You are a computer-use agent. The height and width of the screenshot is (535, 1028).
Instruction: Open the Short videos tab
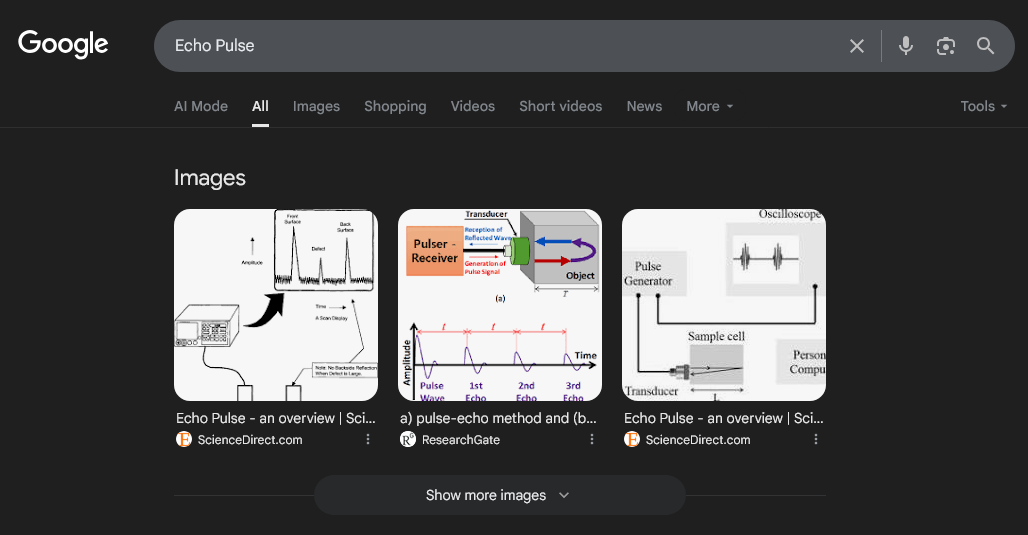[560, 106]
